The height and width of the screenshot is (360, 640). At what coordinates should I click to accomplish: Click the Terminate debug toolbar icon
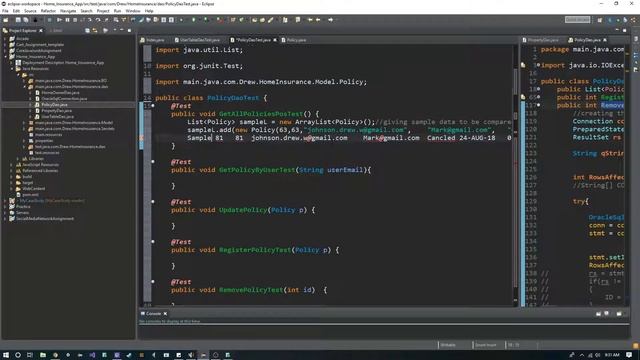point(75,20)
